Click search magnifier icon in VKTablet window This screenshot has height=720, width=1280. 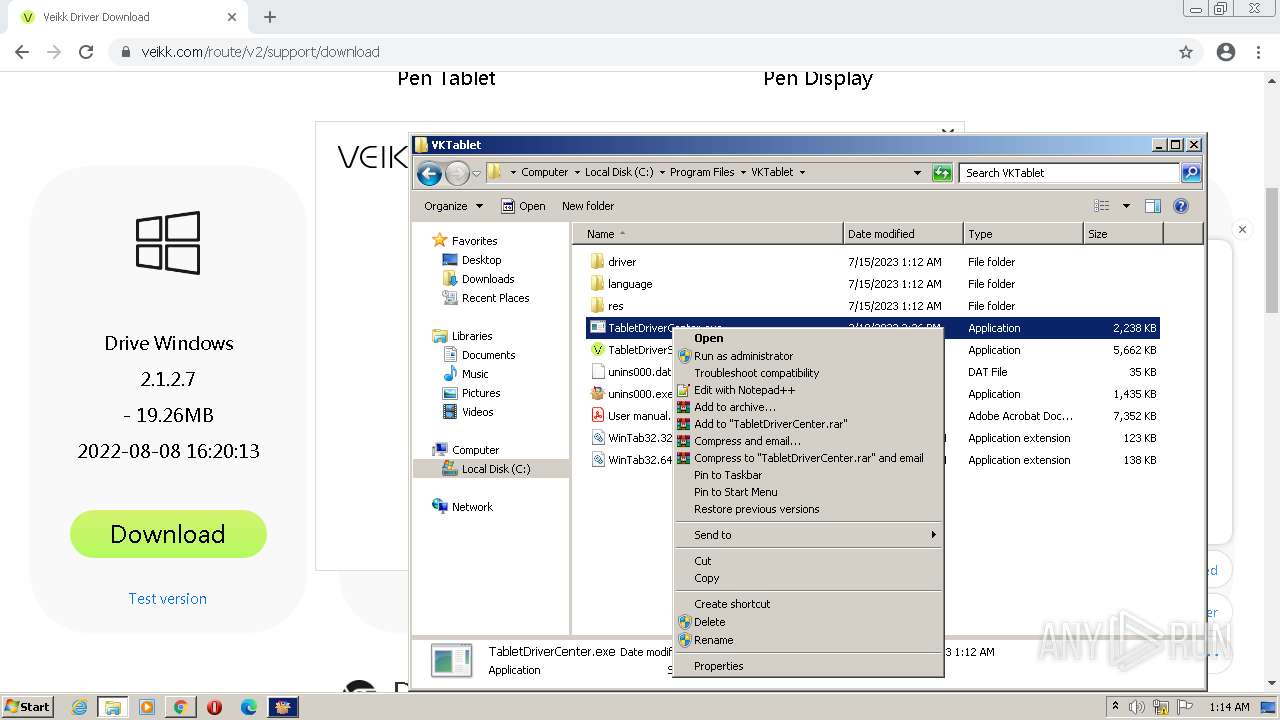1190,173
